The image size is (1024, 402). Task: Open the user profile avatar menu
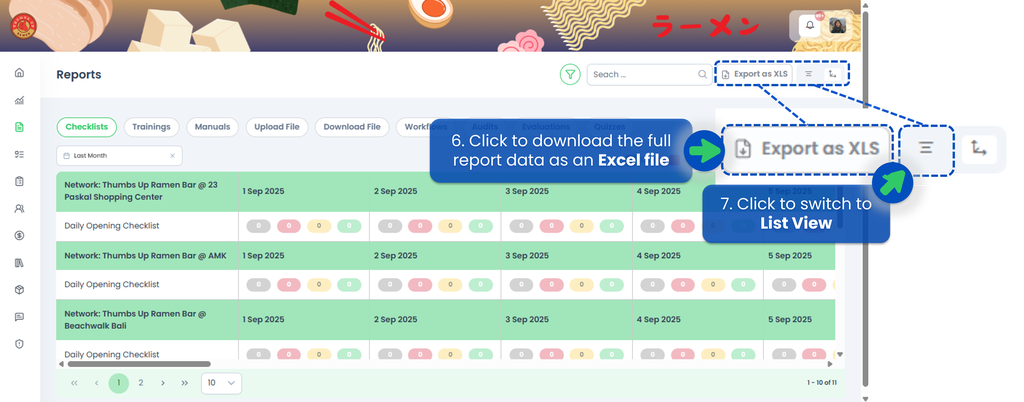point(838,26)
